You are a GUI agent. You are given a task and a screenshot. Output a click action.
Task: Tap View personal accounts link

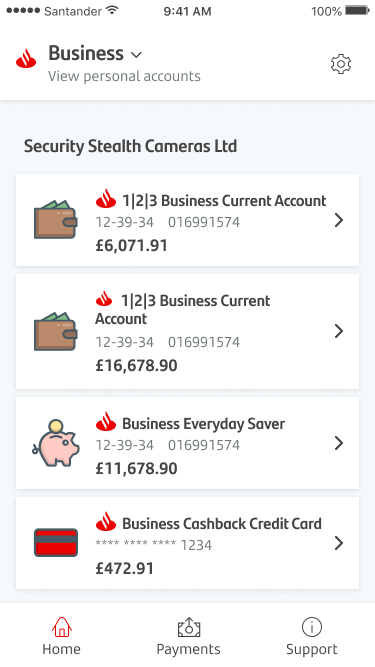(x=124, y=76)
